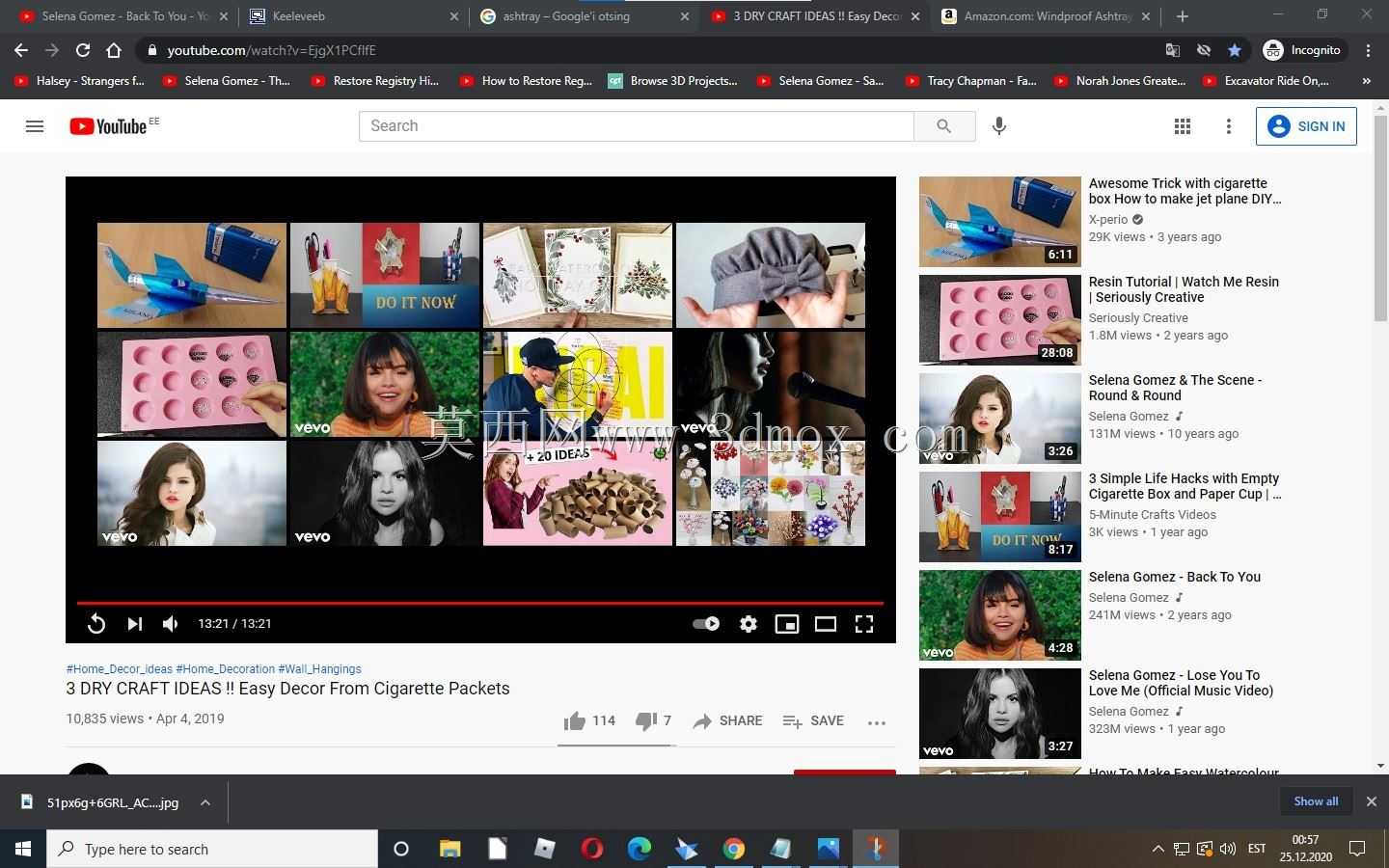Viewport: 1389px width, 868px height.
Task: Click the Windows taskbar search box
Action: 212,849
